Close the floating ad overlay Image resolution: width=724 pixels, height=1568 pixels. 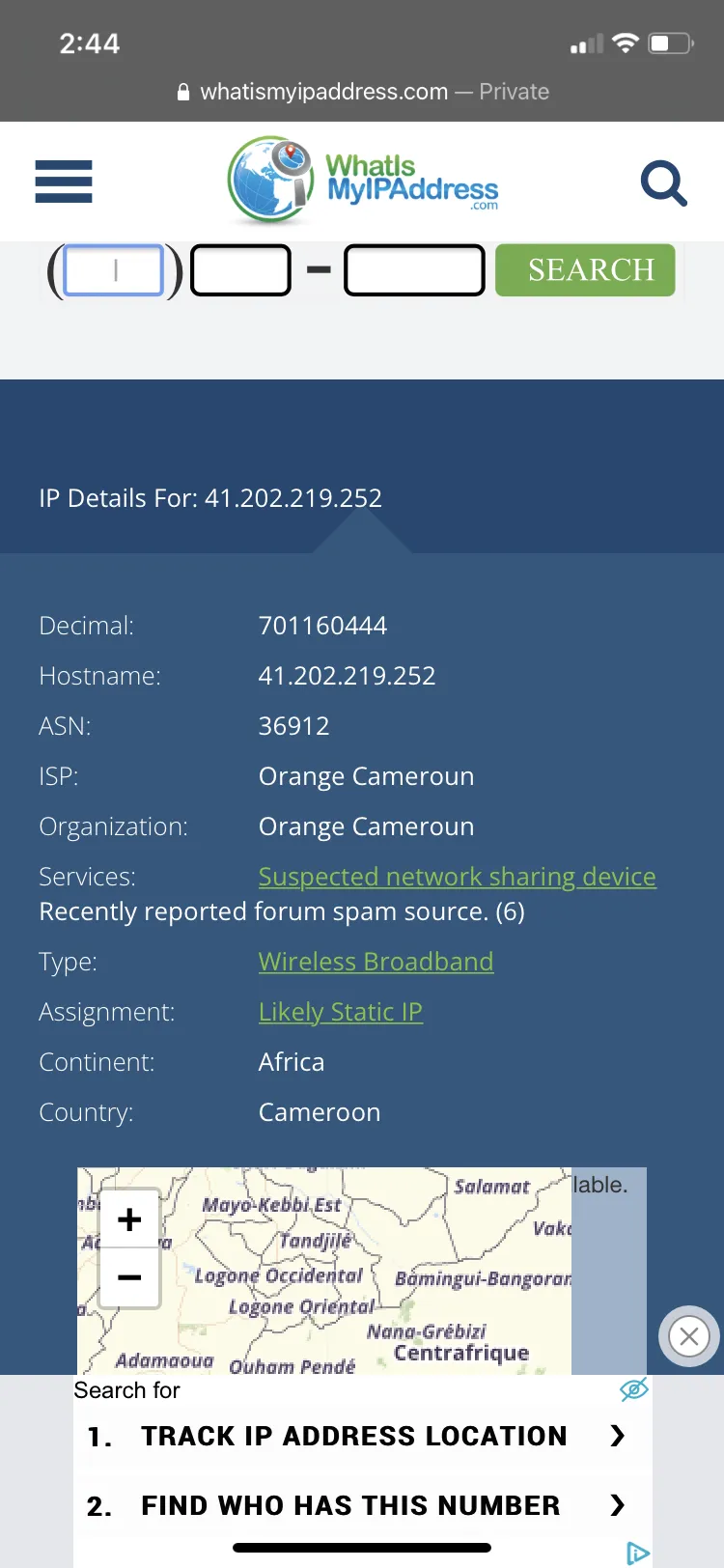click(689, 1336)
